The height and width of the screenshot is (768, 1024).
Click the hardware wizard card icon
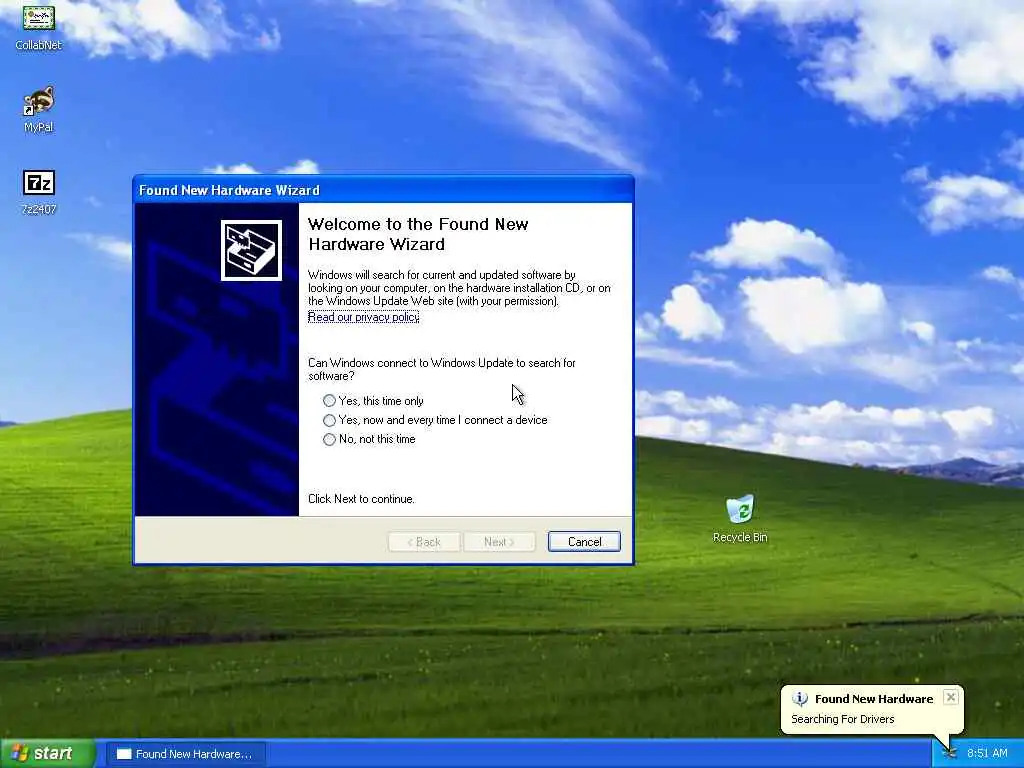point(251,250)
